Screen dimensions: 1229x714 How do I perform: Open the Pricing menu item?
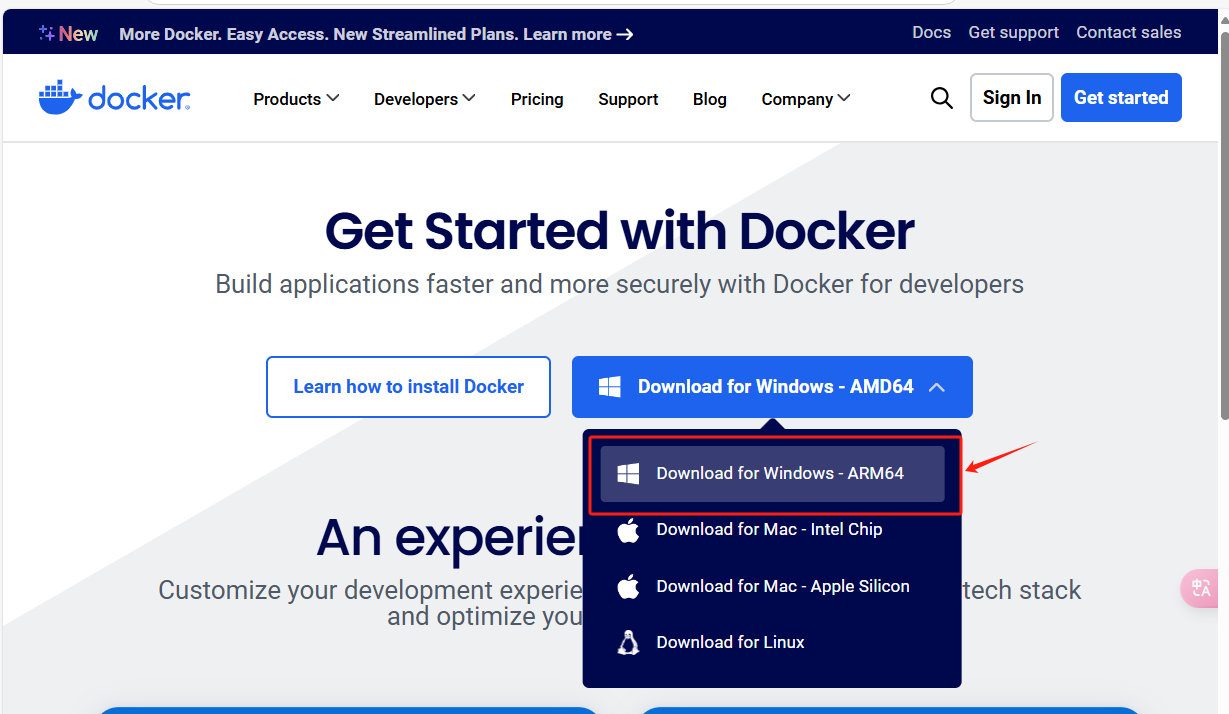537,99
